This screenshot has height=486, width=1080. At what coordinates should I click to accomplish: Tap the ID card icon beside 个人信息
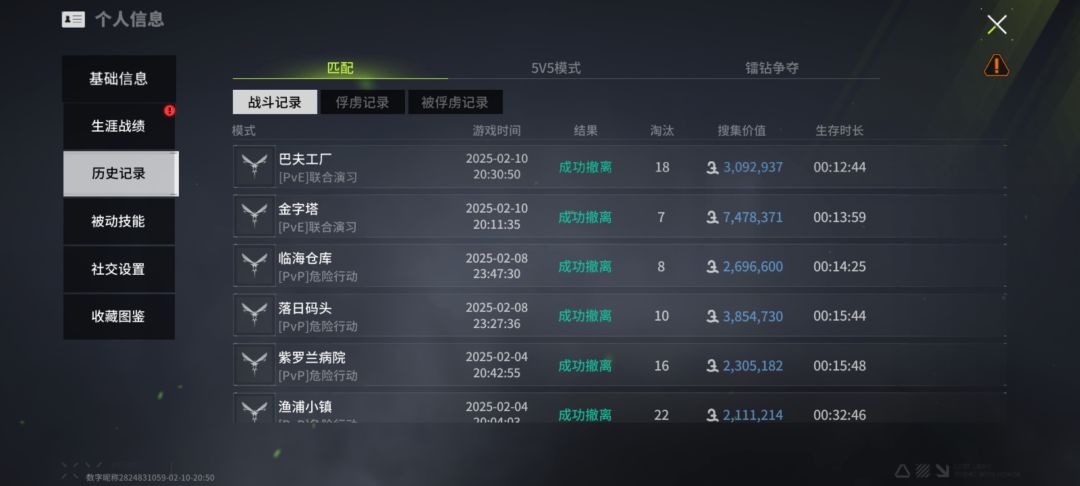point(73,19)
